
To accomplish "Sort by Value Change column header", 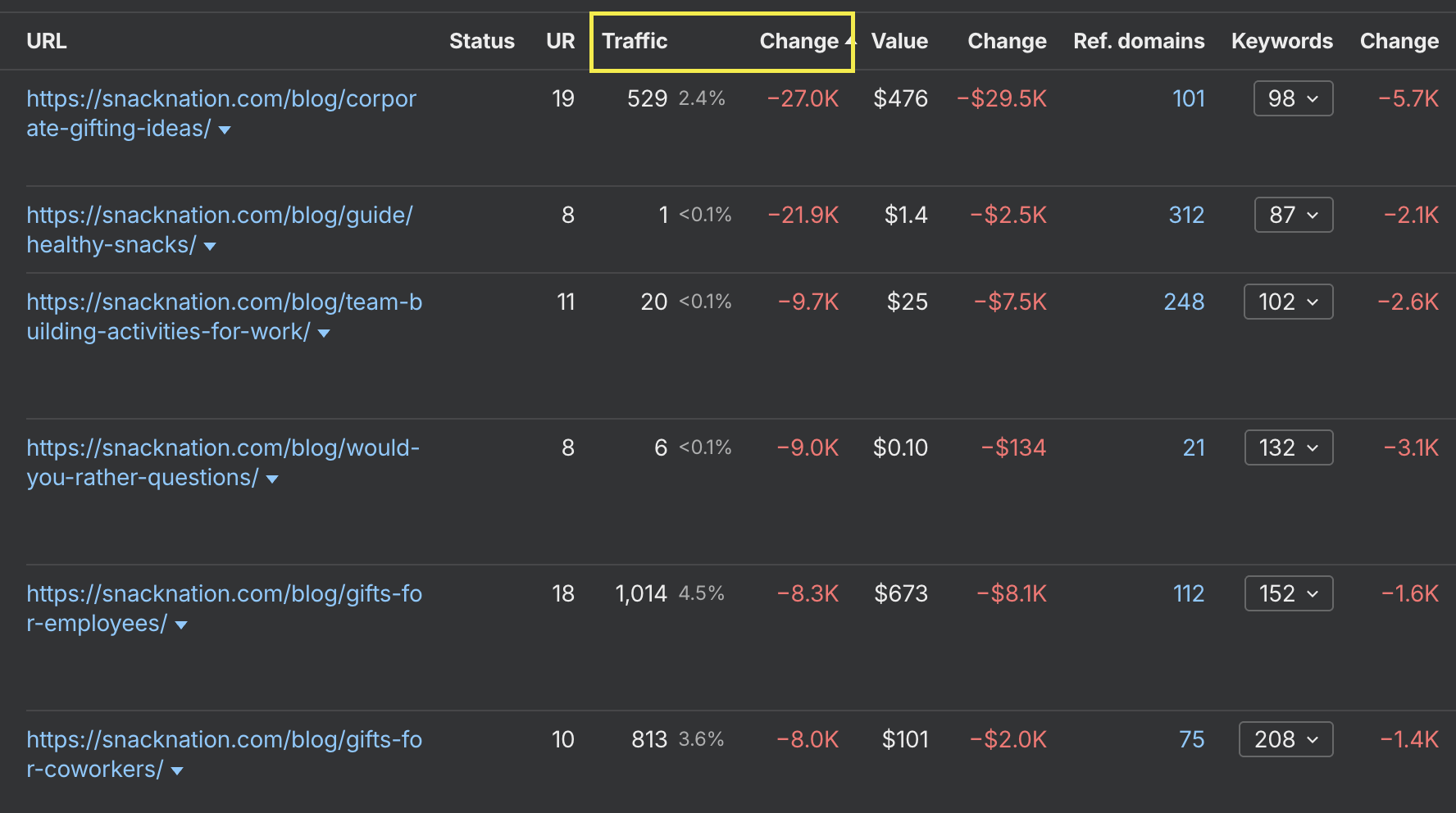I will pyautogui.click(x=1007, y=41).
